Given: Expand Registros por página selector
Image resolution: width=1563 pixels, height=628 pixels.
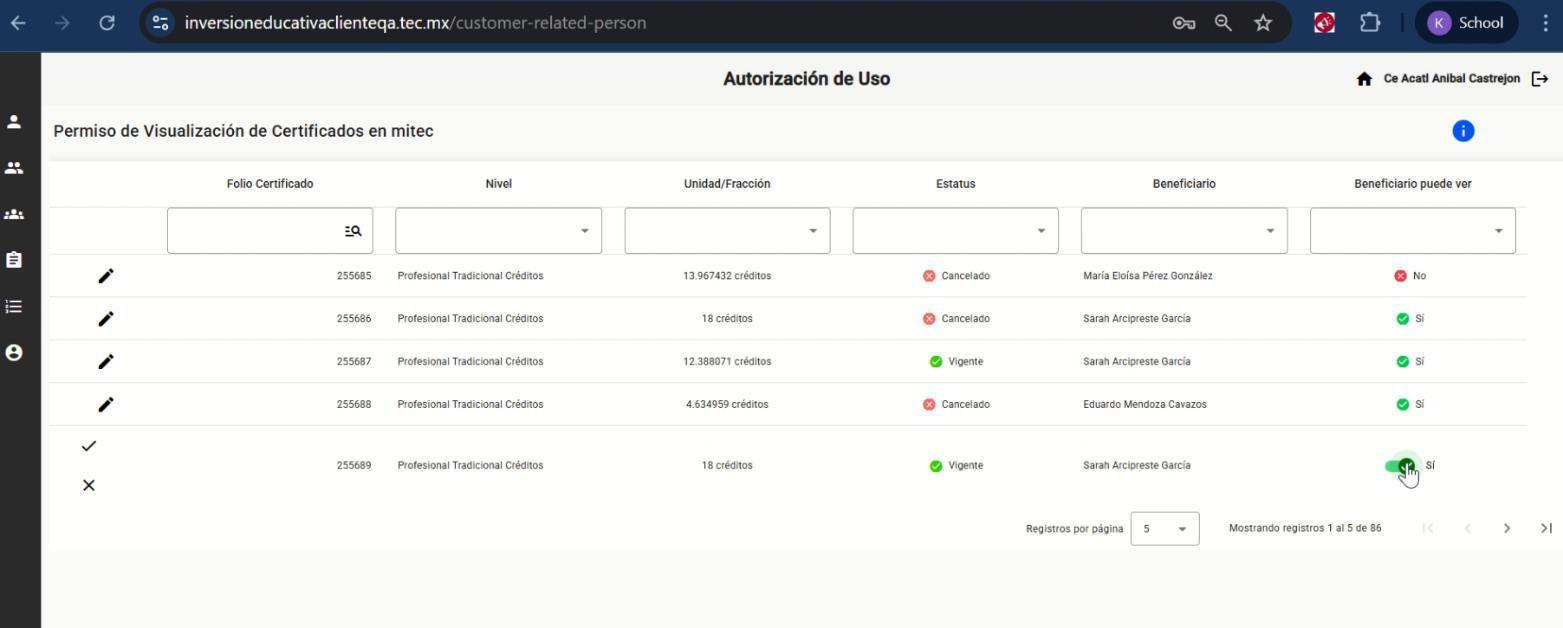Looking at the screenshot, I should coord(1165,528).
